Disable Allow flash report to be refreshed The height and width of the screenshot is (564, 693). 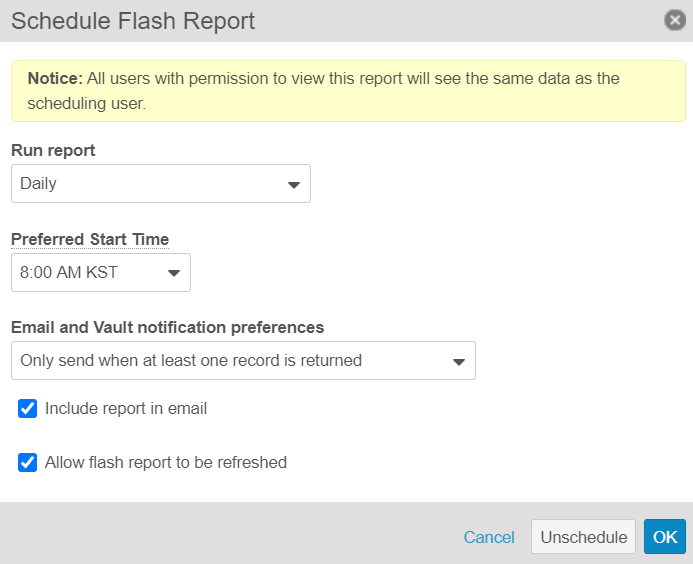click(x=28, y=462)
